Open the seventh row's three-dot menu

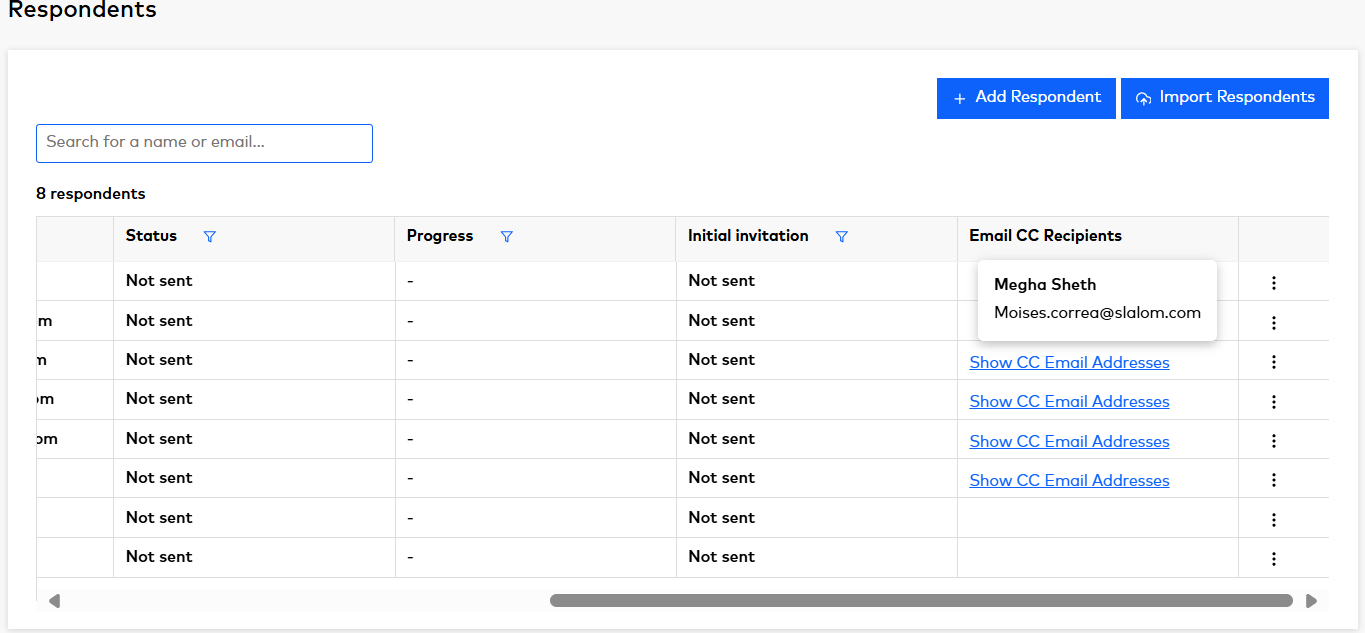1273,519
